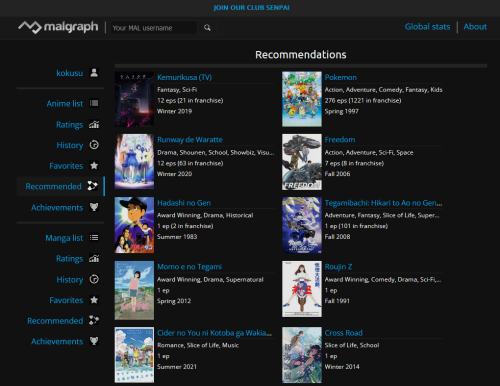
Task: Go to manga Ratings page
Action: (x=69, y=259)
